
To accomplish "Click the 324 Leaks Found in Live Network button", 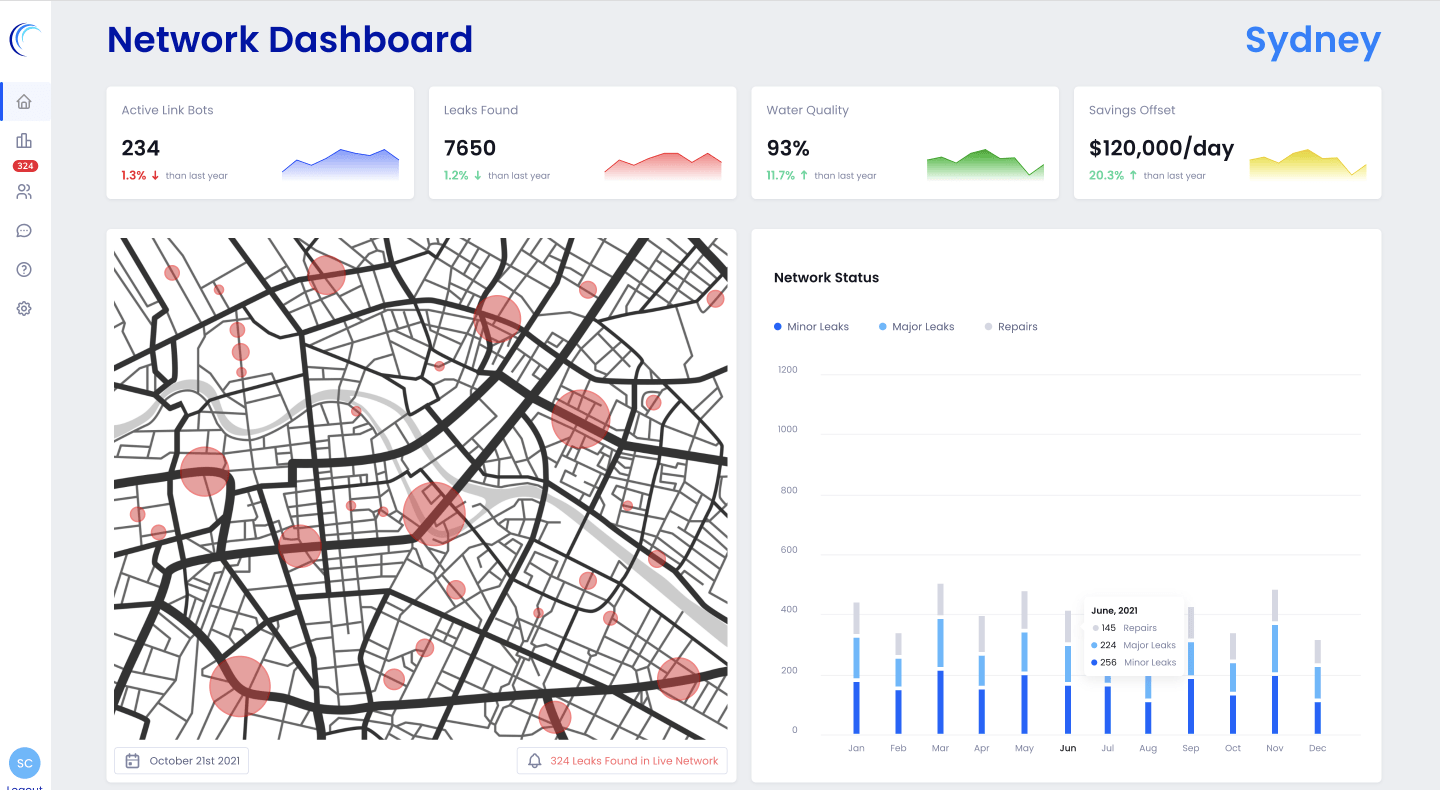I will click(x=622, y=761).
